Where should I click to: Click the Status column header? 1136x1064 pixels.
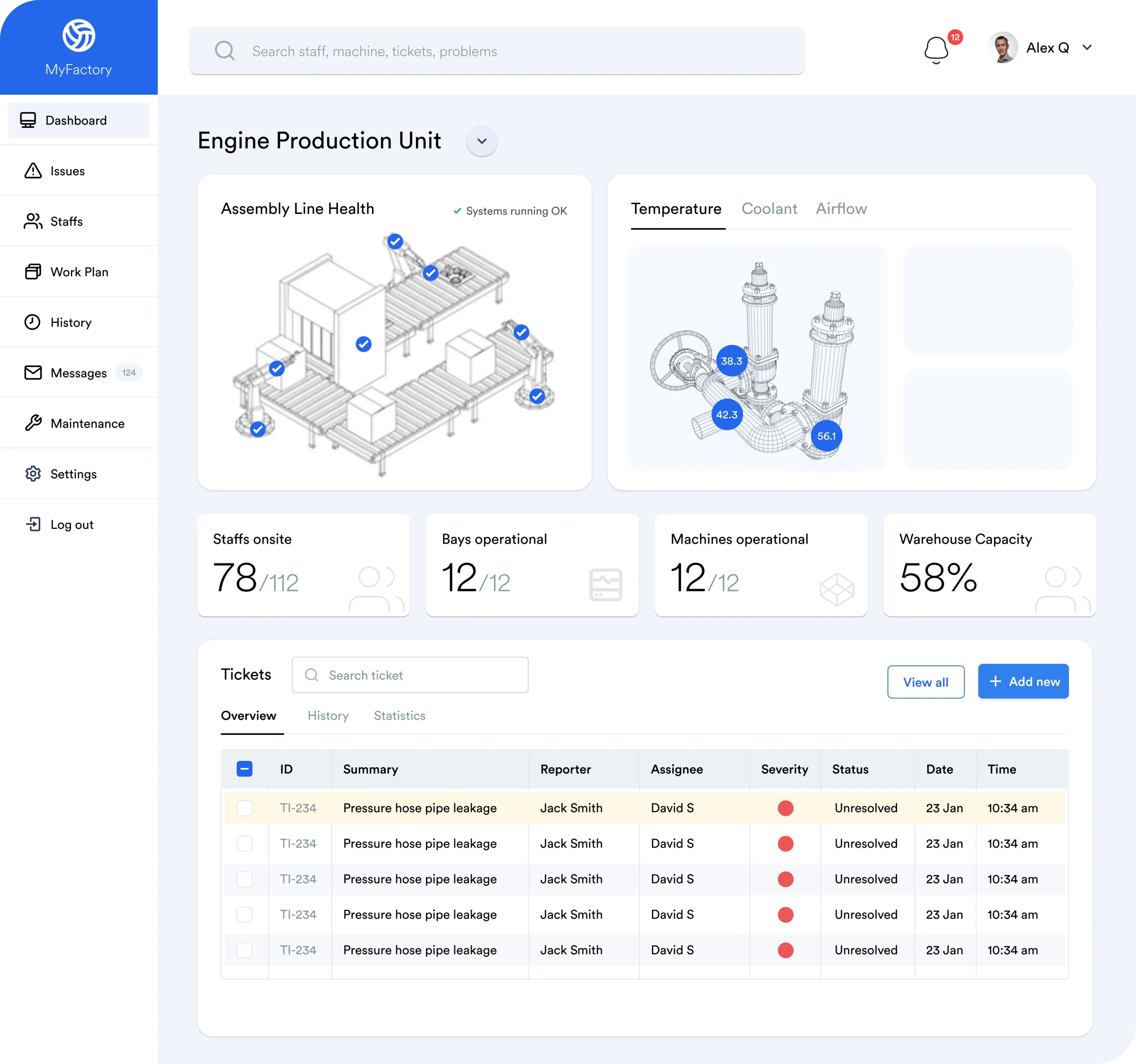point(850,769)
